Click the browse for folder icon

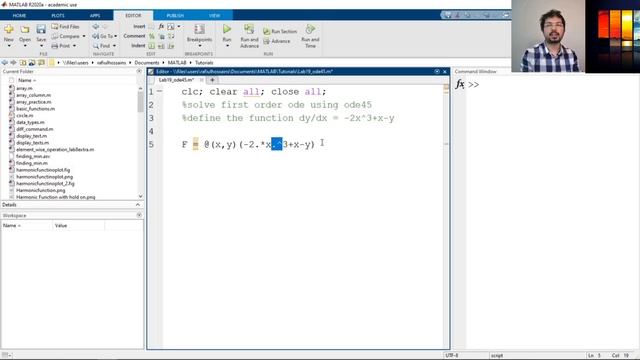(32, 63)
